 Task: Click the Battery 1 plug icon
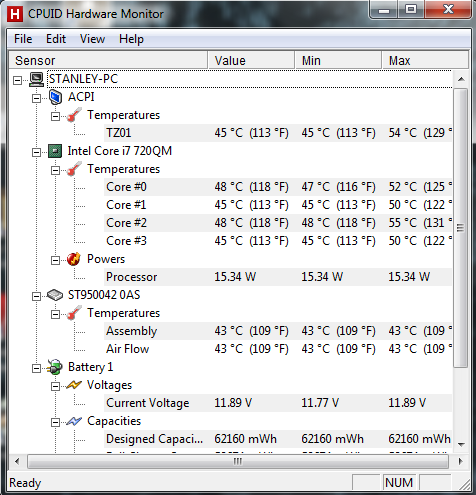55,367
